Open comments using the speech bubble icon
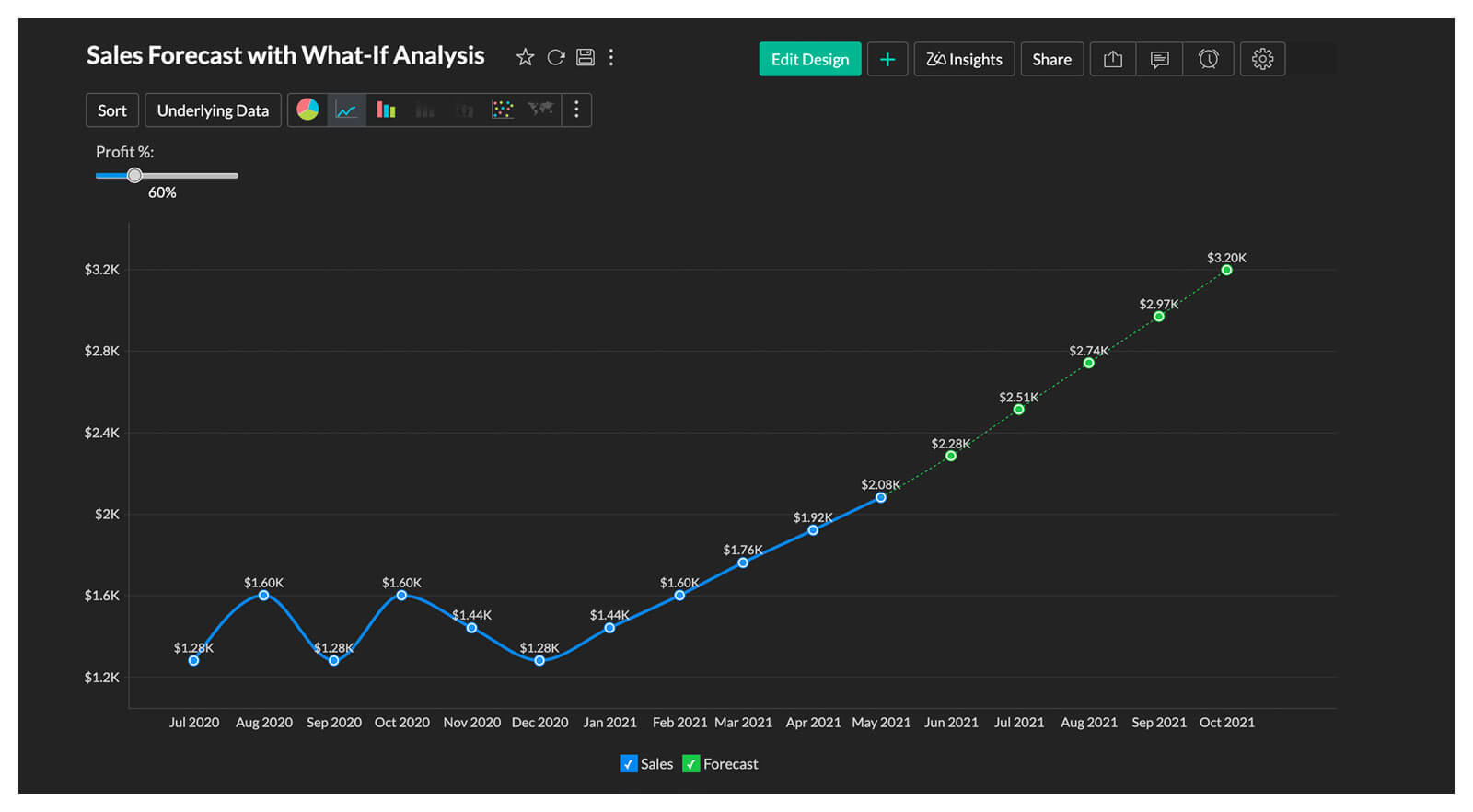 pyautogui.click(x=1160, y=59)
